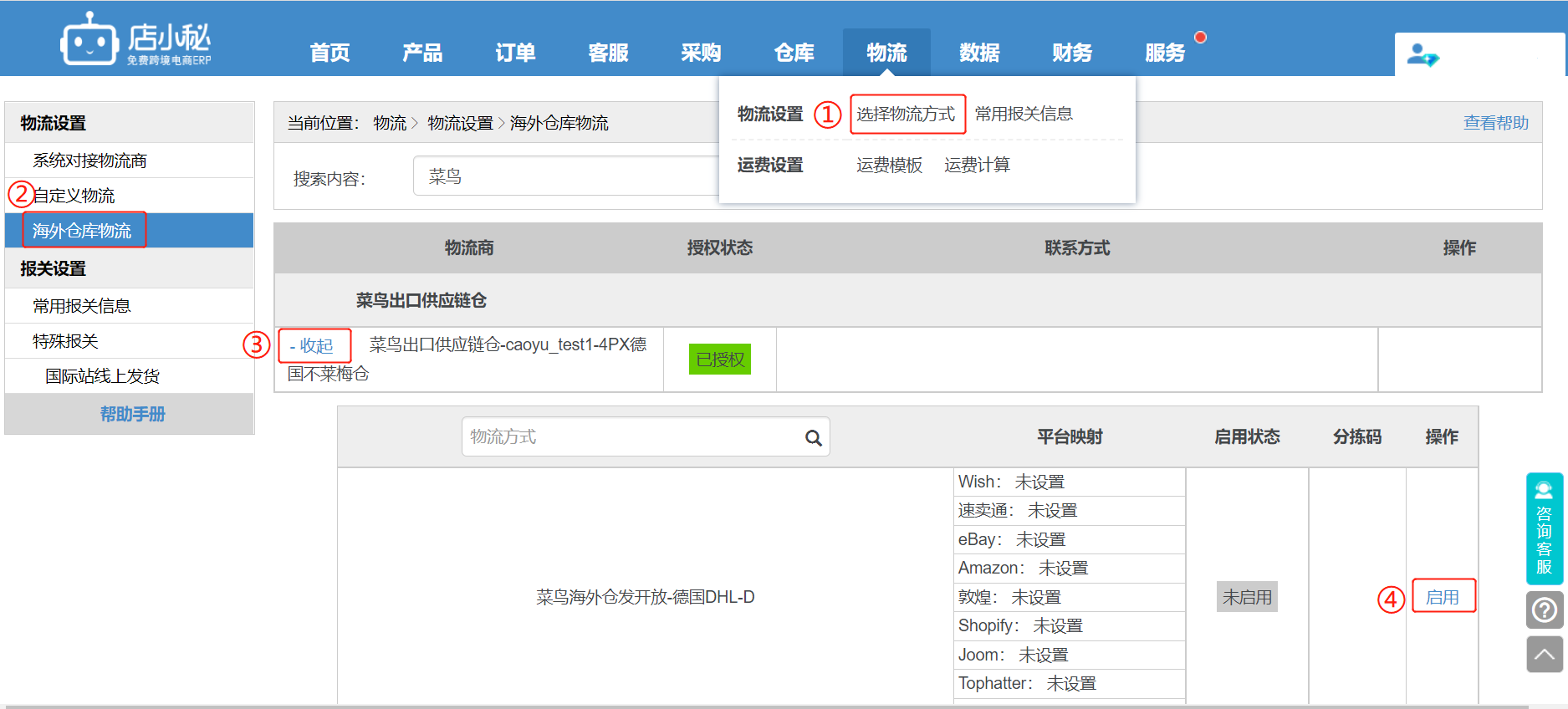Open 运费计算 from the dropdown
Image resolution: width=1568 pixels, height=709 pixels.
pos(977,165)
